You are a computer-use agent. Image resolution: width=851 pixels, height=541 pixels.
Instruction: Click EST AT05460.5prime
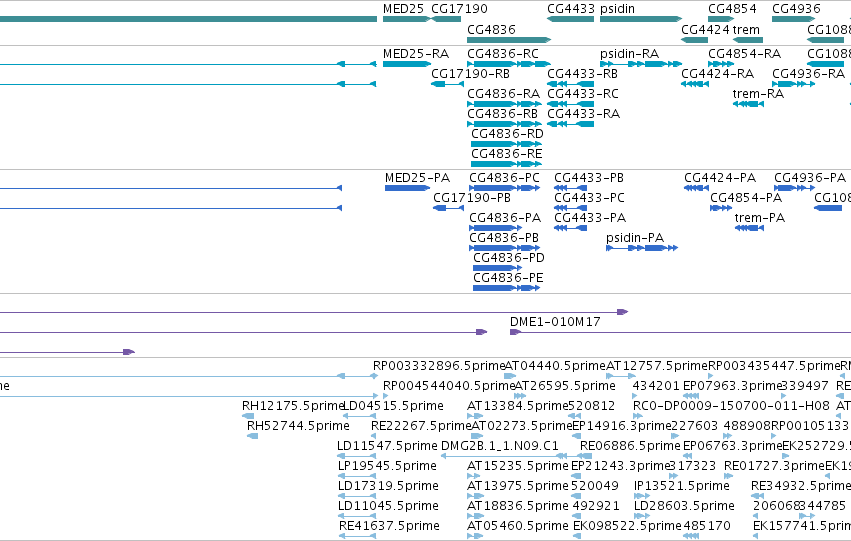point(475,536)
